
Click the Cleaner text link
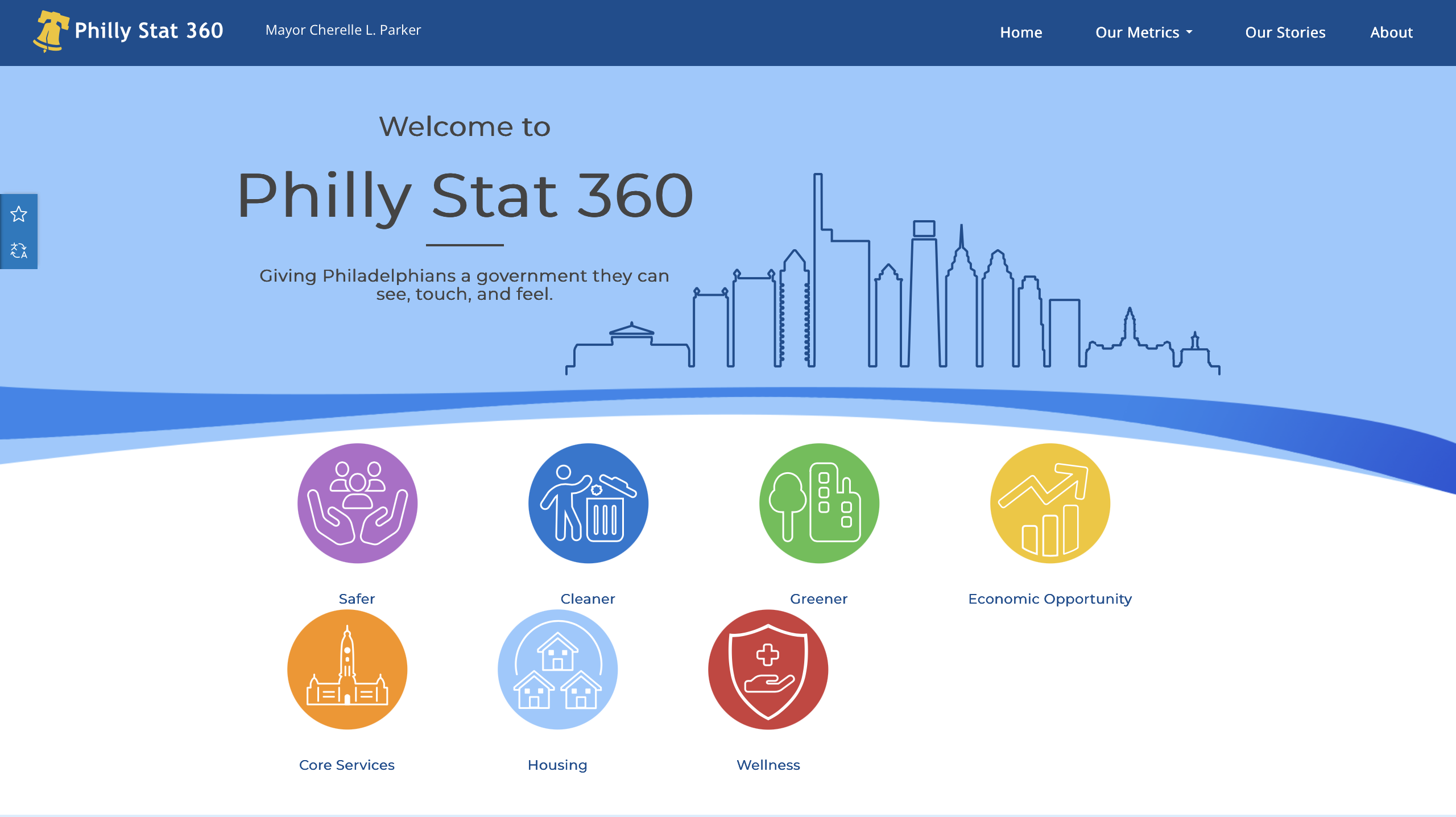pos(588,599)
